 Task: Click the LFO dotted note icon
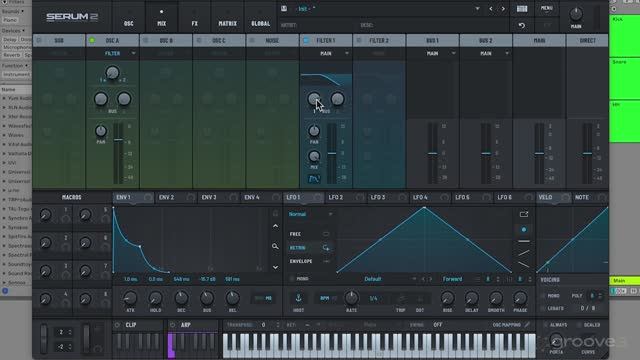[x=420, y=298]
